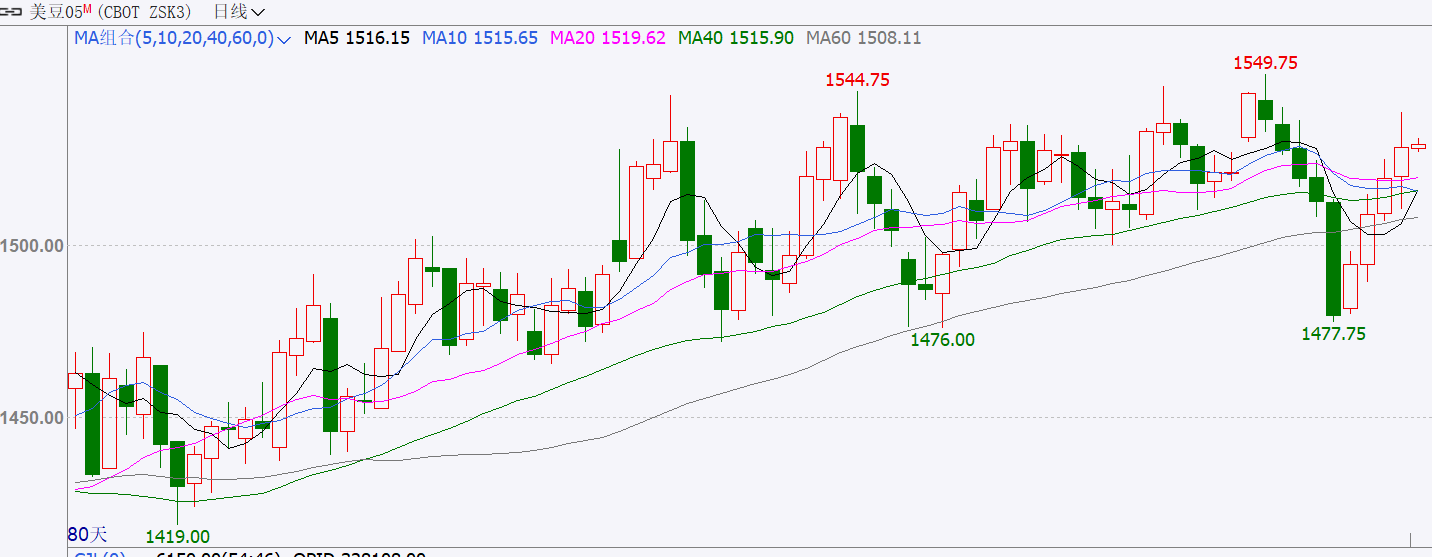Viewport: 1432px width, 557px height.
Task: Expand the MA组合(5,10,20,40,60,0) indicator dropdown
Action: [182, 38]
